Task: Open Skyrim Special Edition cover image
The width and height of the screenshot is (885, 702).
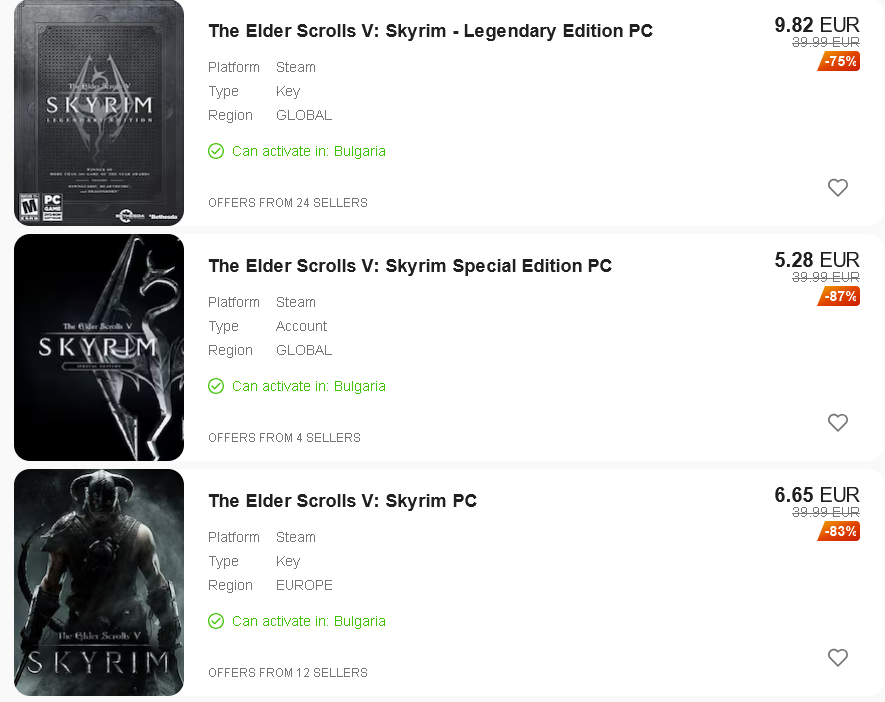Action: [x=99, y=348]
